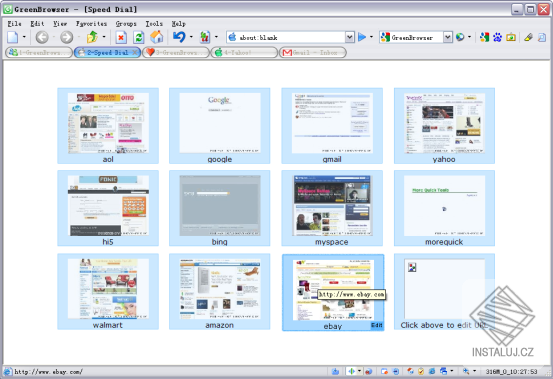Click the blue windows-stack status bar icon
553x379 pixels.
[x=444, y=371]
